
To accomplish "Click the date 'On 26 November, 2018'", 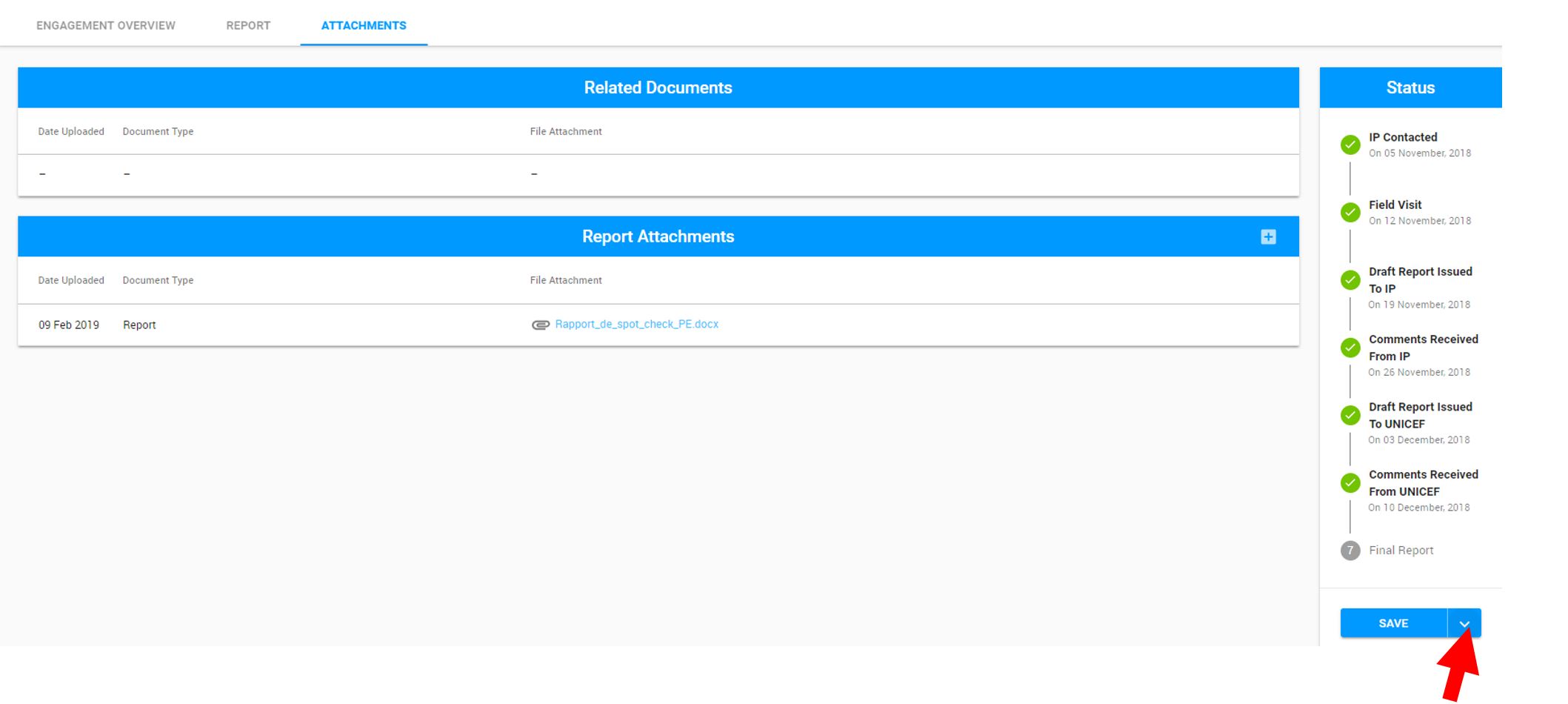I will 1419,372.
